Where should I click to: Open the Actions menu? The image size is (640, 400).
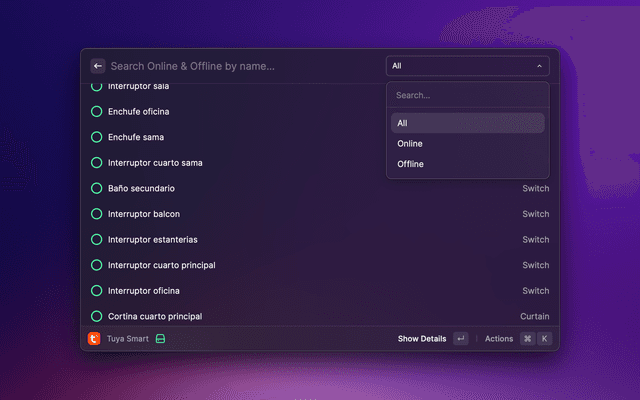499,339
